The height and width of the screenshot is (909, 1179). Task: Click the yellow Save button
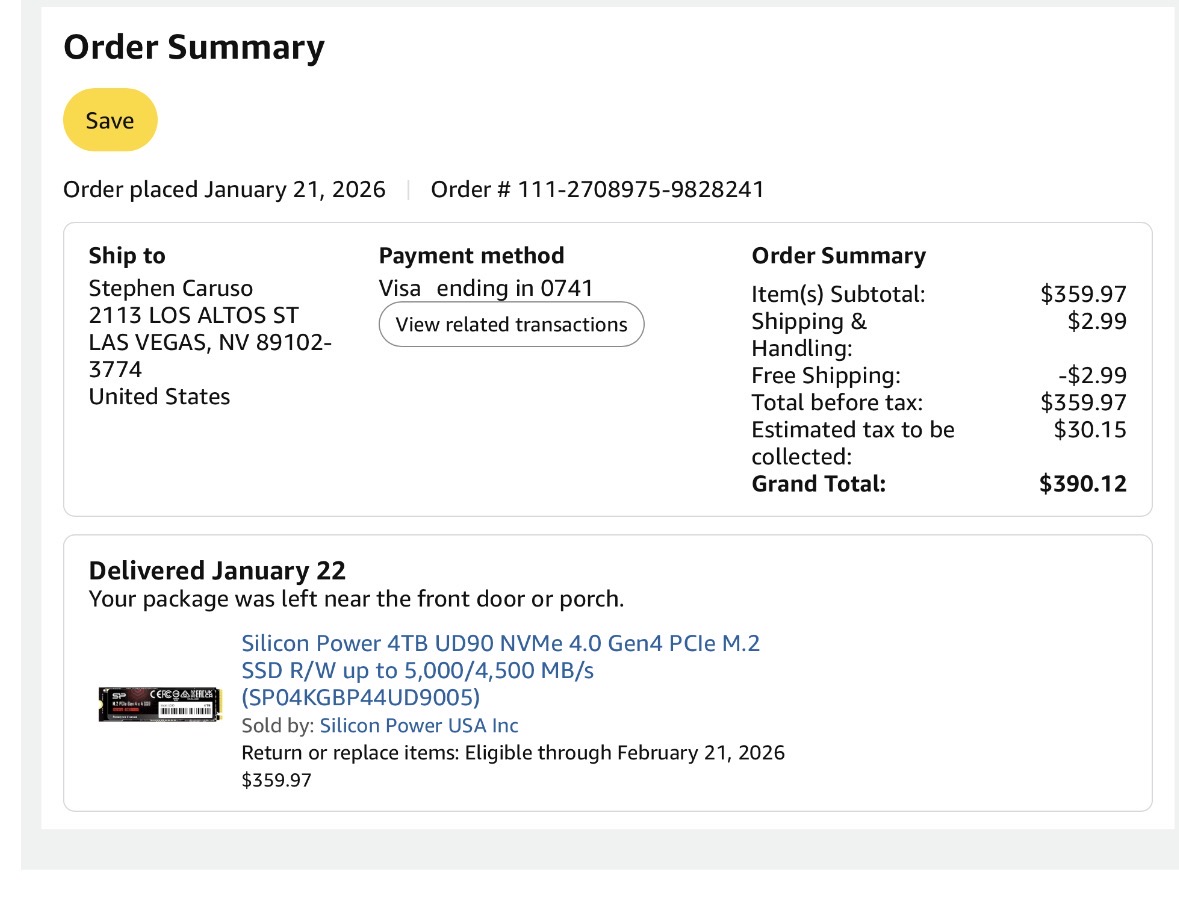[110, 120]
